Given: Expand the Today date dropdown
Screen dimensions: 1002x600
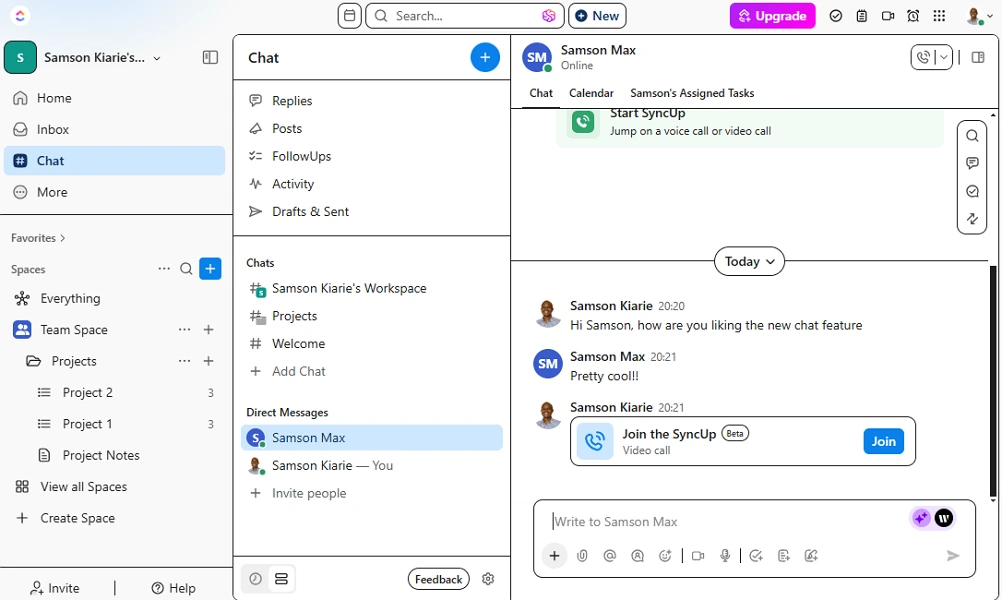Looking at the screenshot, I should 749,261.
